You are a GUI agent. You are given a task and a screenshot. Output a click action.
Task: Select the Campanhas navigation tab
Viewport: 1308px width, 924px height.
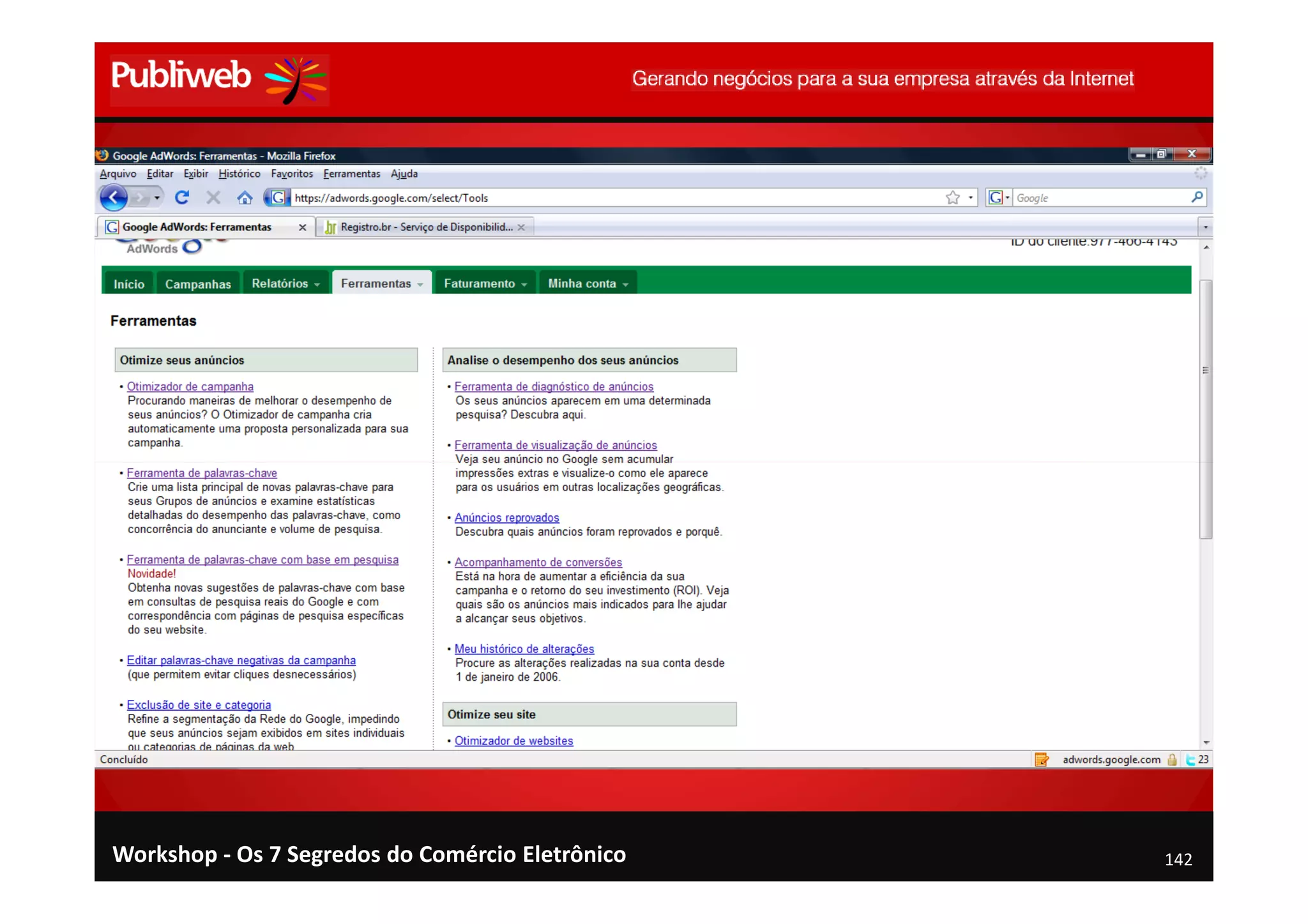coord(198,284)
